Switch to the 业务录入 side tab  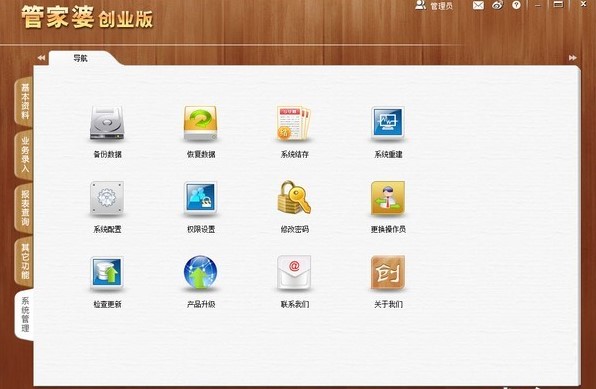[24, 155]
